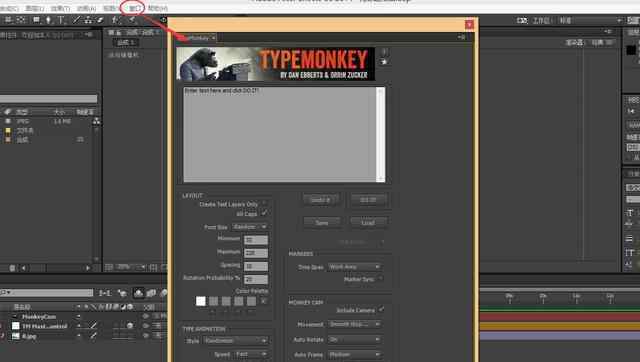
Task: Select the Clone Stamp tool
Action: 88,20
